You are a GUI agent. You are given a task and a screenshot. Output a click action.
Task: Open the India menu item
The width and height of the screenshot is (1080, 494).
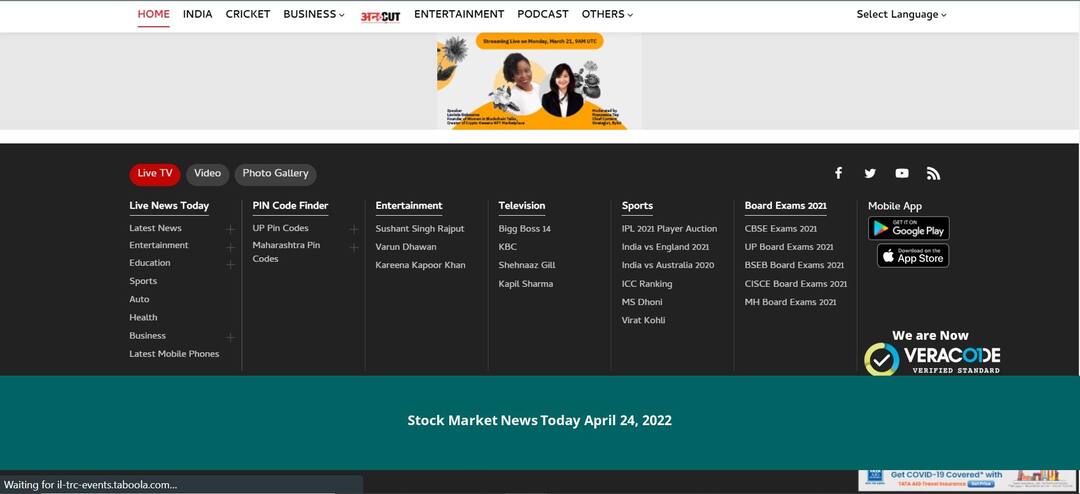pos(198,14)
